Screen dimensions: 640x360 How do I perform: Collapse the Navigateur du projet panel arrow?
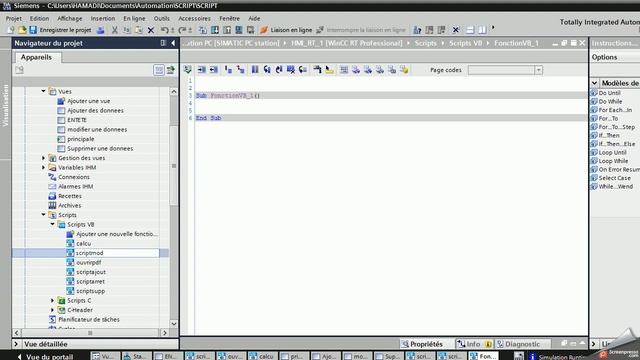[x=173, y=43]
